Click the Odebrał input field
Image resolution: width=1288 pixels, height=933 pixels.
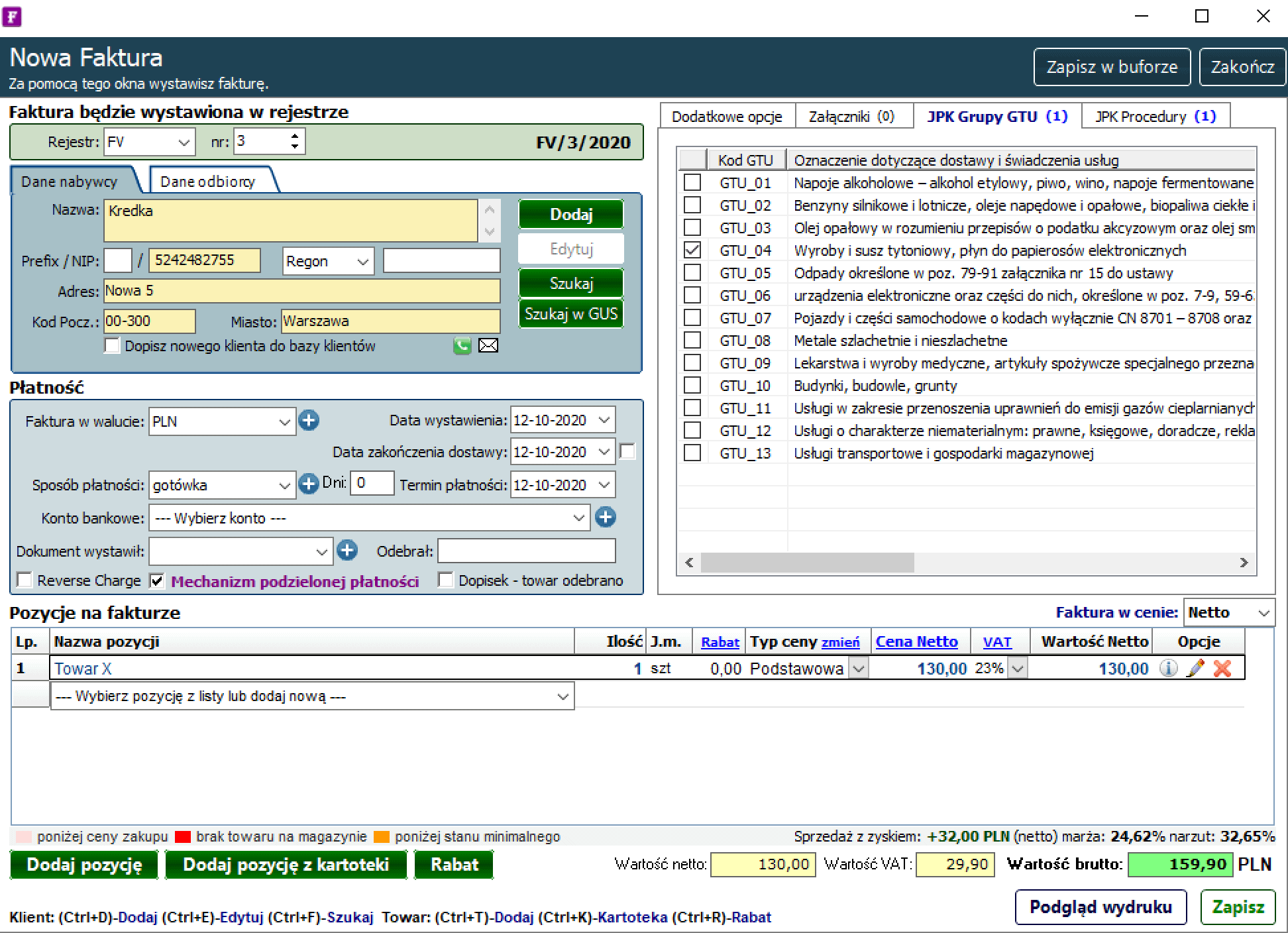tap(527, 551)
